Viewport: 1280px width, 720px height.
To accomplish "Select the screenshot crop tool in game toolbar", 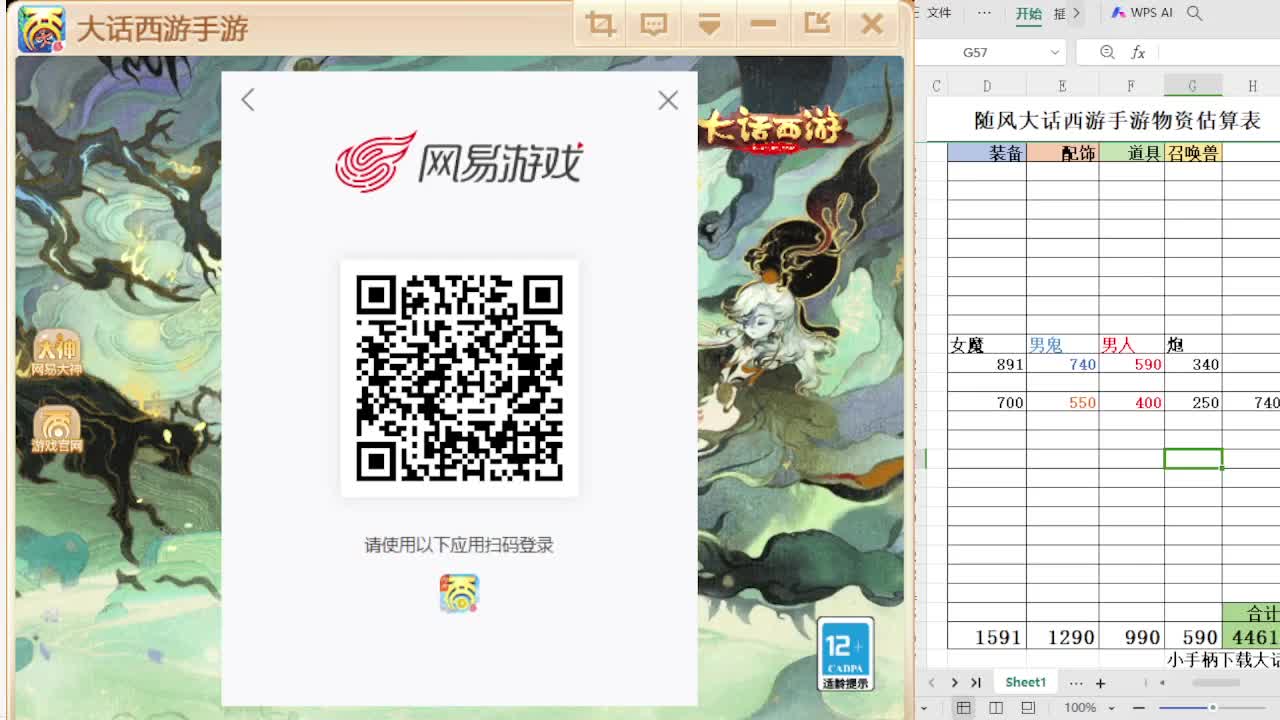I will pyautogui.click(x=598, y=24).
